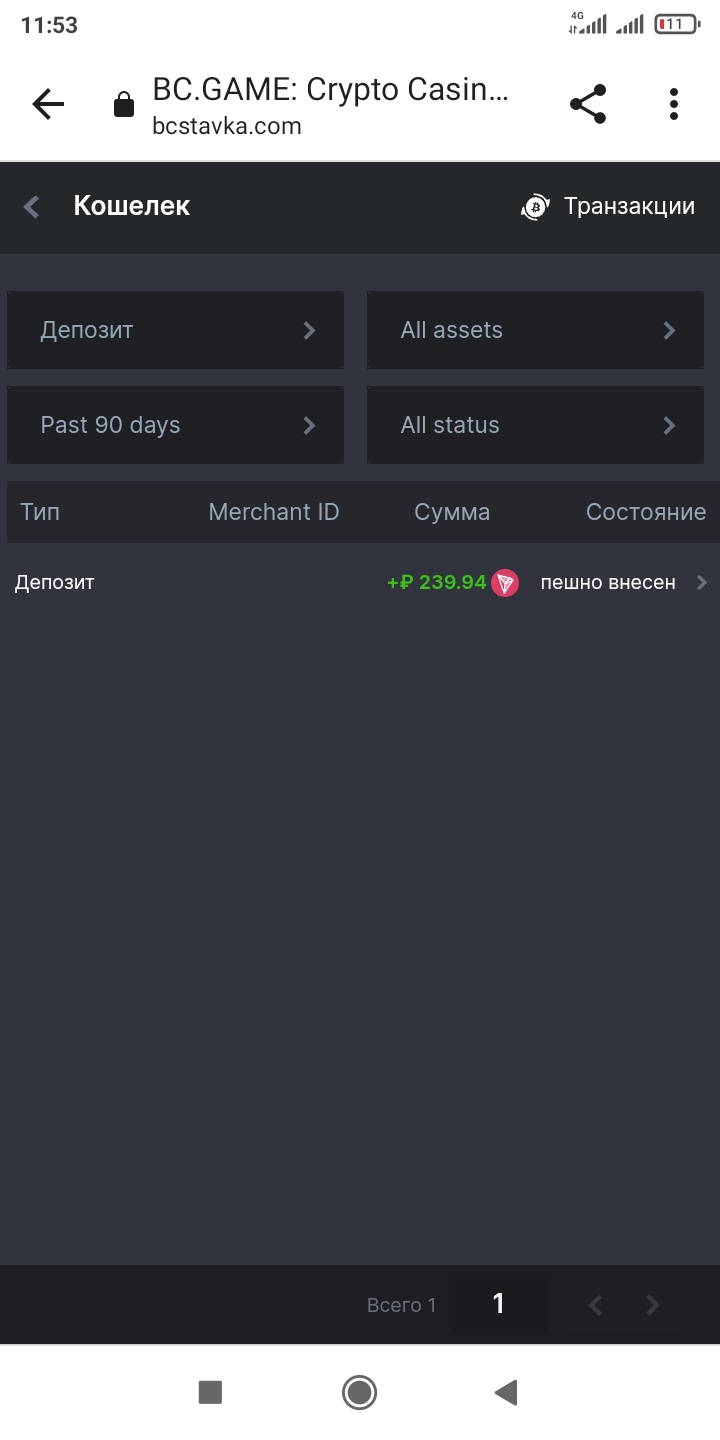Open the Депозит type dropdown

[176, 330]
